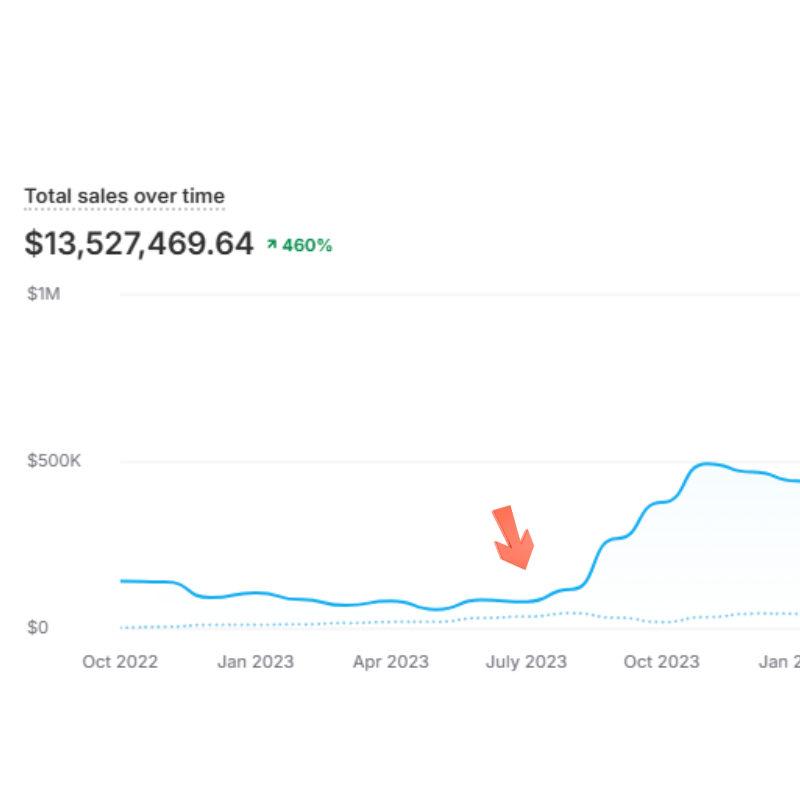Image resolution: width=800 pixels, height=800 pixels.
Task: Click the $1M y-axis label
Action: [43, 294]
